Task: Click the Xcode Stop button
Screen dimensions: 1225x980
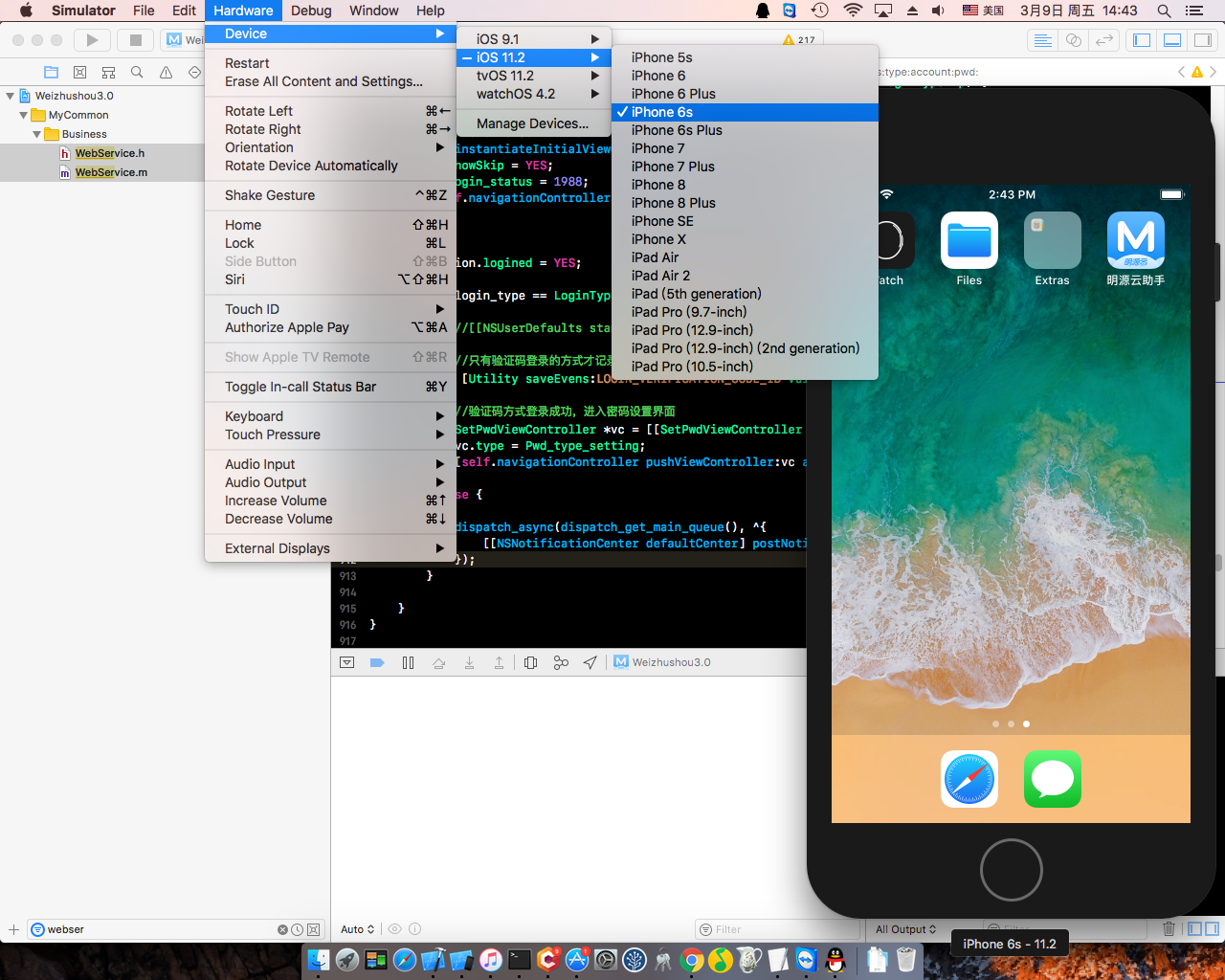Action: pyautogui.click(x=136, y=40)
